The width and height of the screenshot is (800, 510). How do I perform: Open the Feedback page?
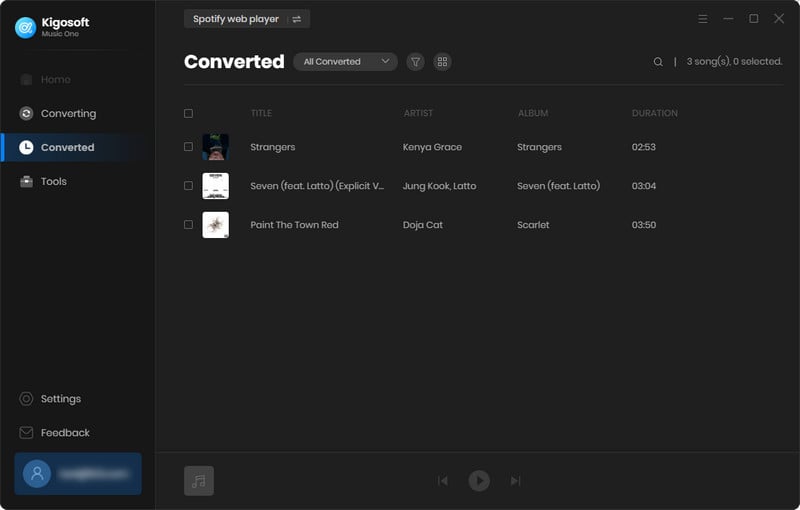point(54,432)
